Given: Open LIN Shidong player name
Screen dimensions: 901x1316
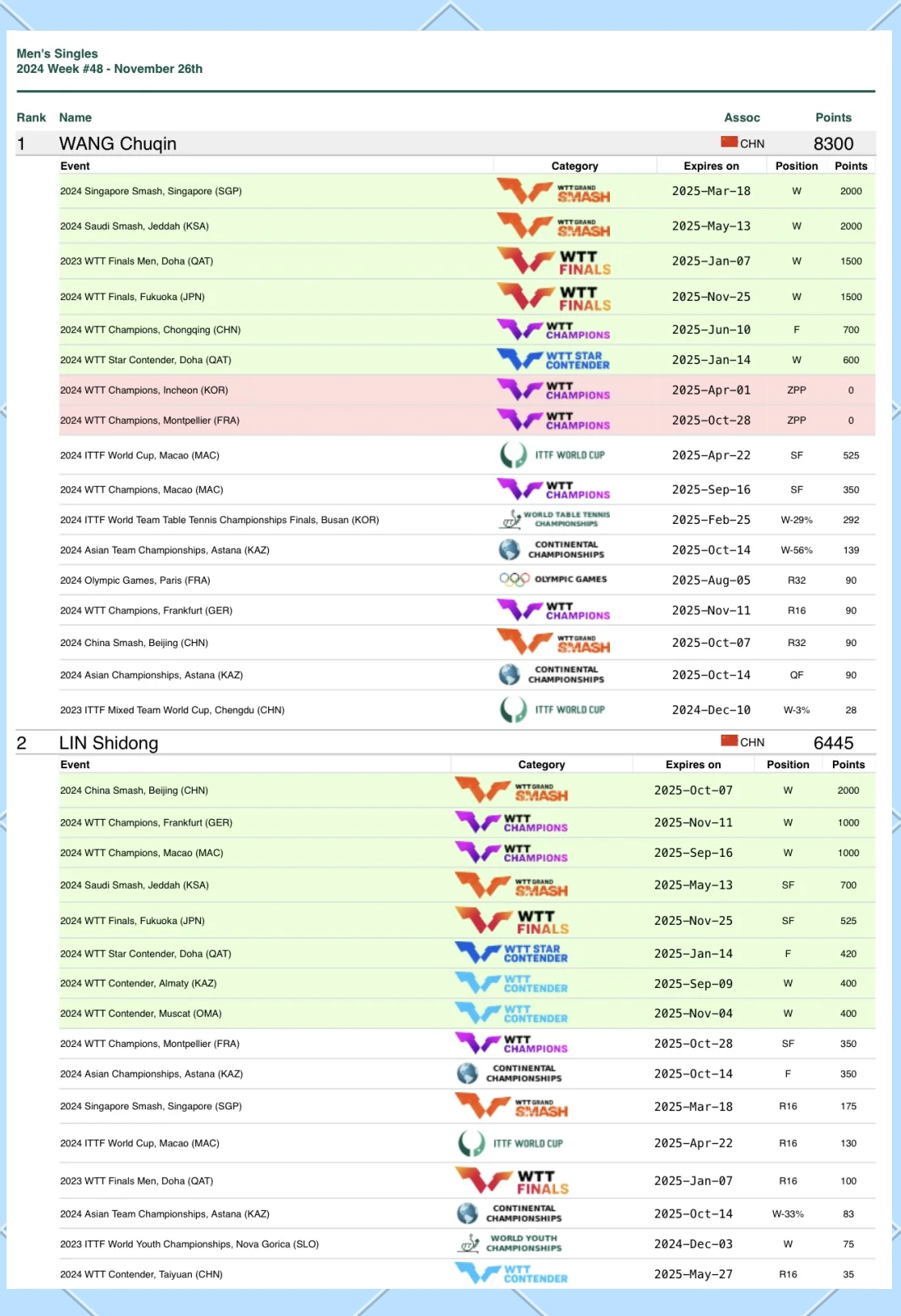Looking at the screenshot, I should (x=108, y=743).
